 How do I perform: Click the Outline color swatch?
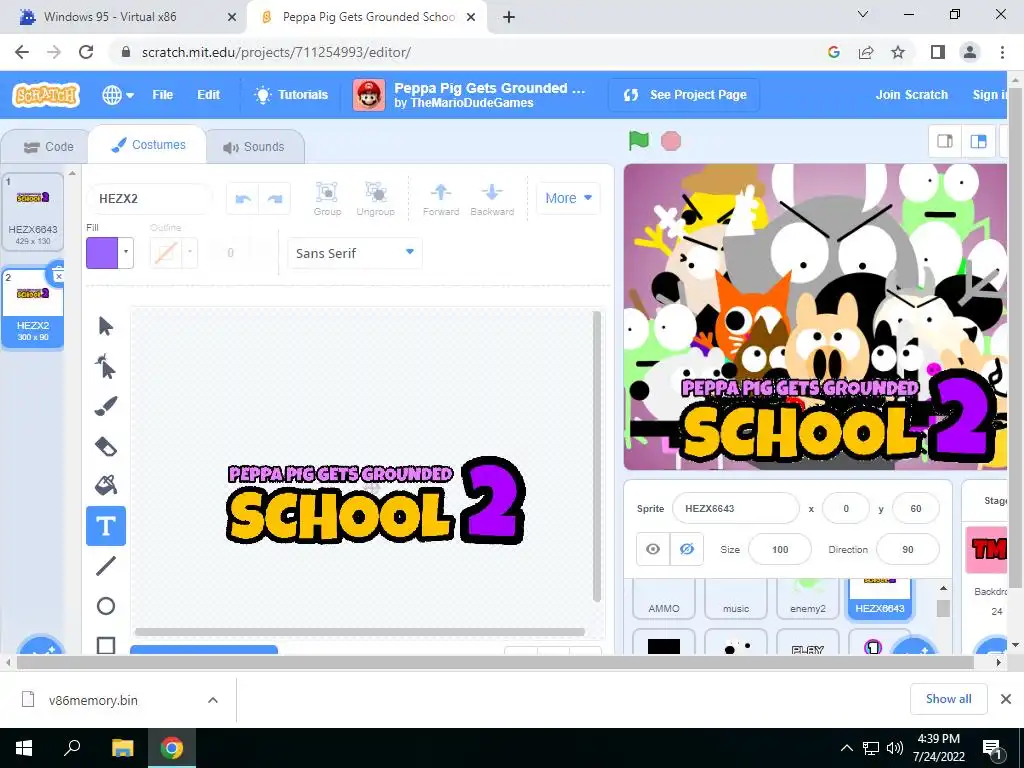(166, 253)
